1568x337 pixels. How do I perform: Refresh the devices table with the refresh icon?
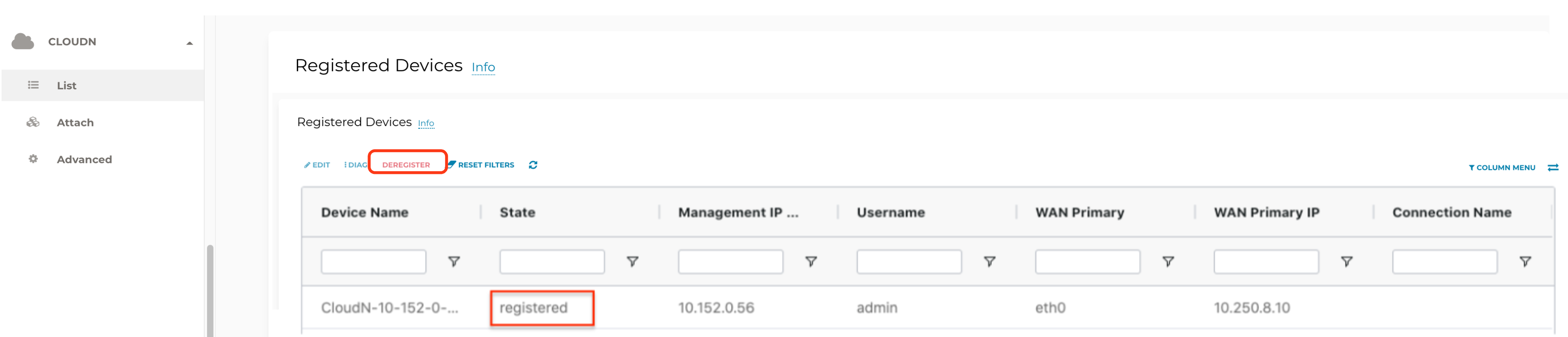[x=532, y=165]
